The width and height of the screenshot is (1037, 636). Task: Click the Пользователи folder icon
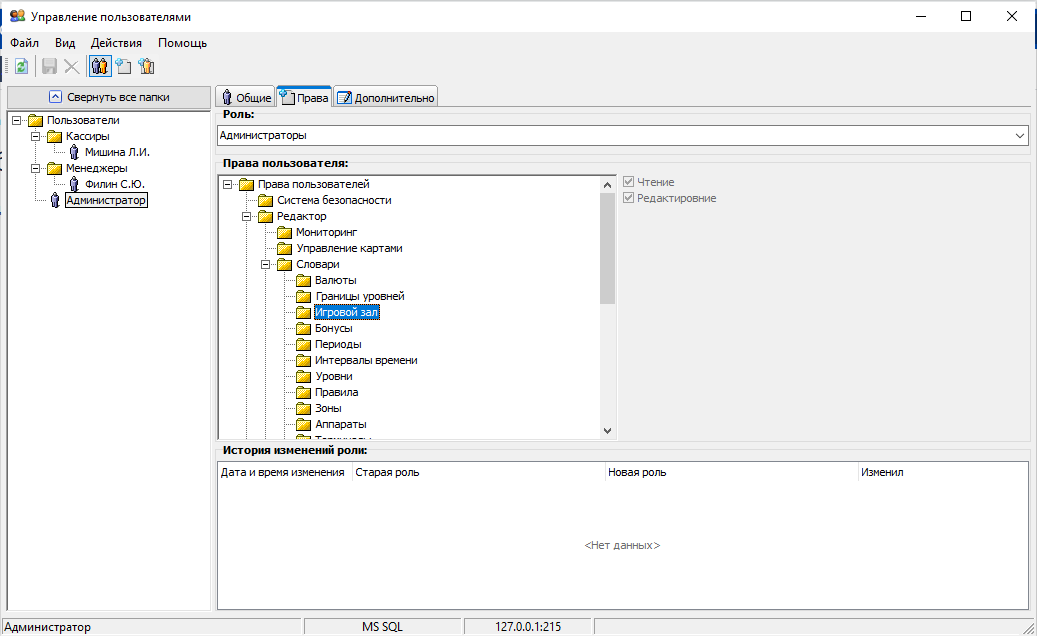(x=36, y=120)
